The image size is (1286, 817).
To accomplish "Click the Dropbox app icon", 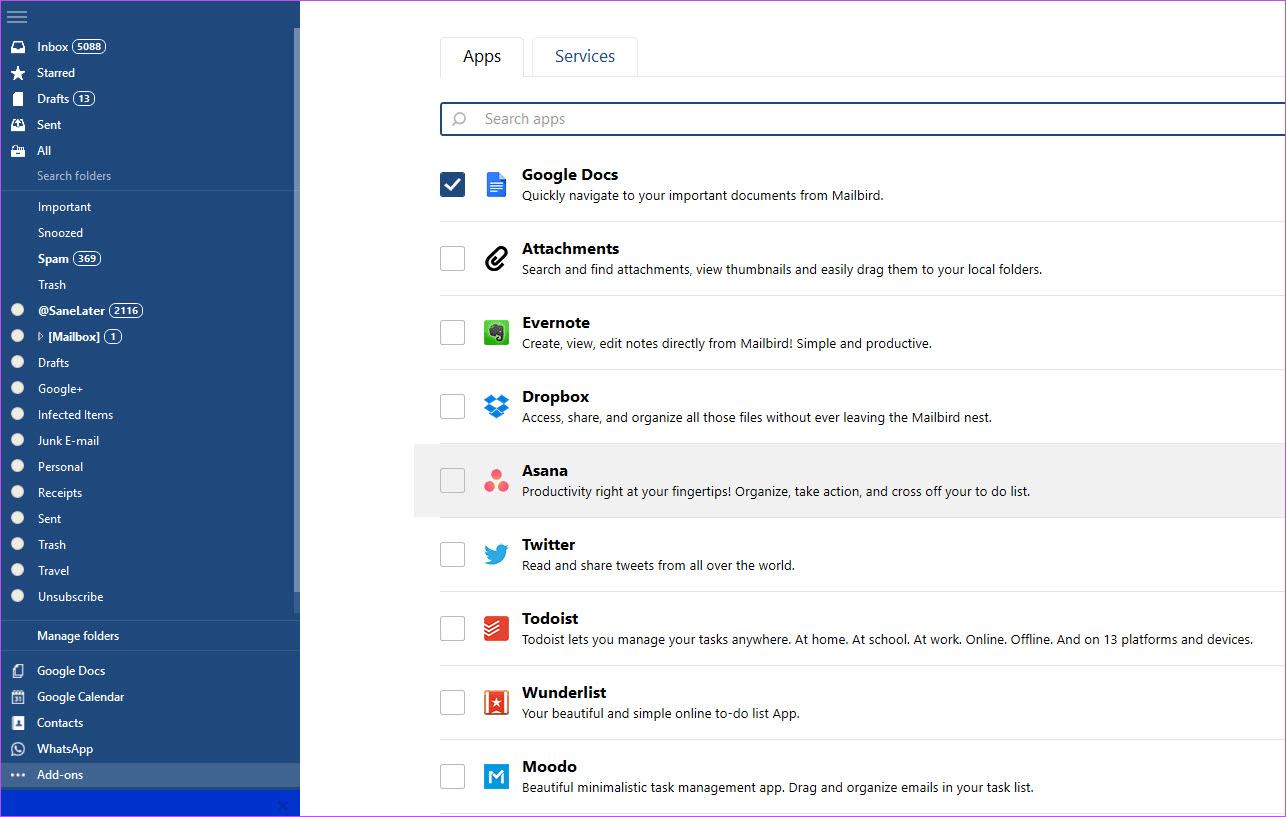I will (x=496, y=407).
